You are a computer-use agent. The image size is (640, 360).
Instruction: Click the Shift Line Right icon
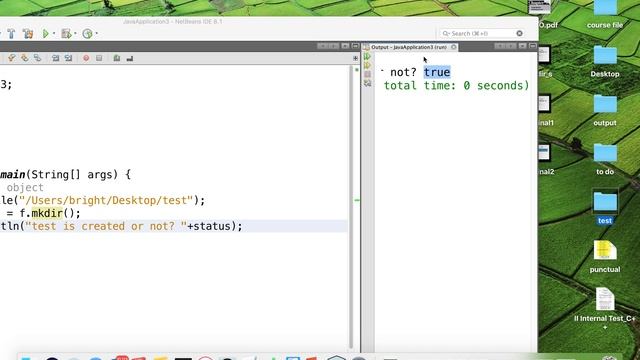tap(68, 58)
